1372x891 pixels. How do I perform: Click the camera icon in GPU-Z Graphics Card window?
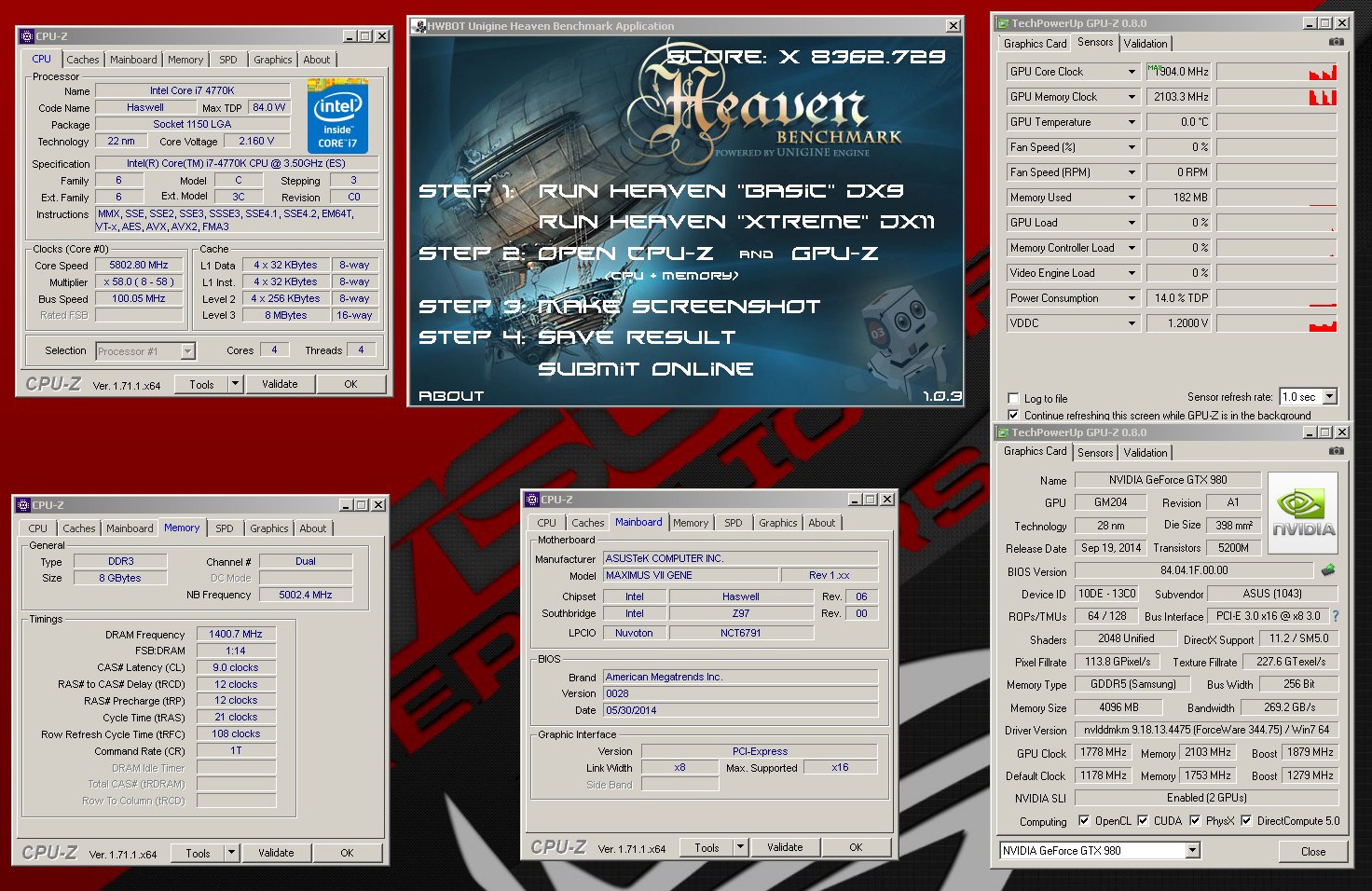point(1336,451)
